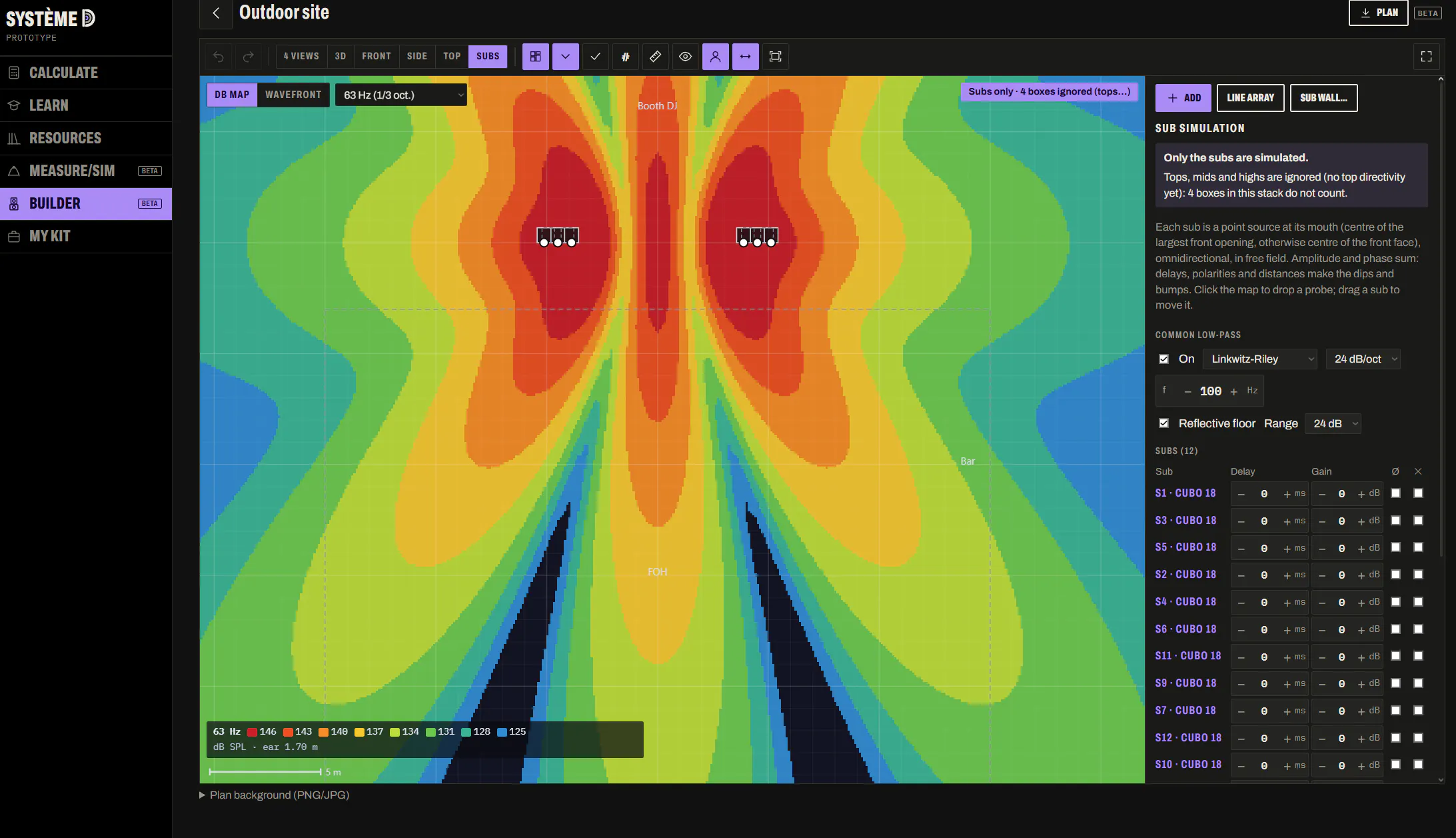Toggle the person audience icon
Viewport: 1456px width, 838px height.
pos(715,57)
